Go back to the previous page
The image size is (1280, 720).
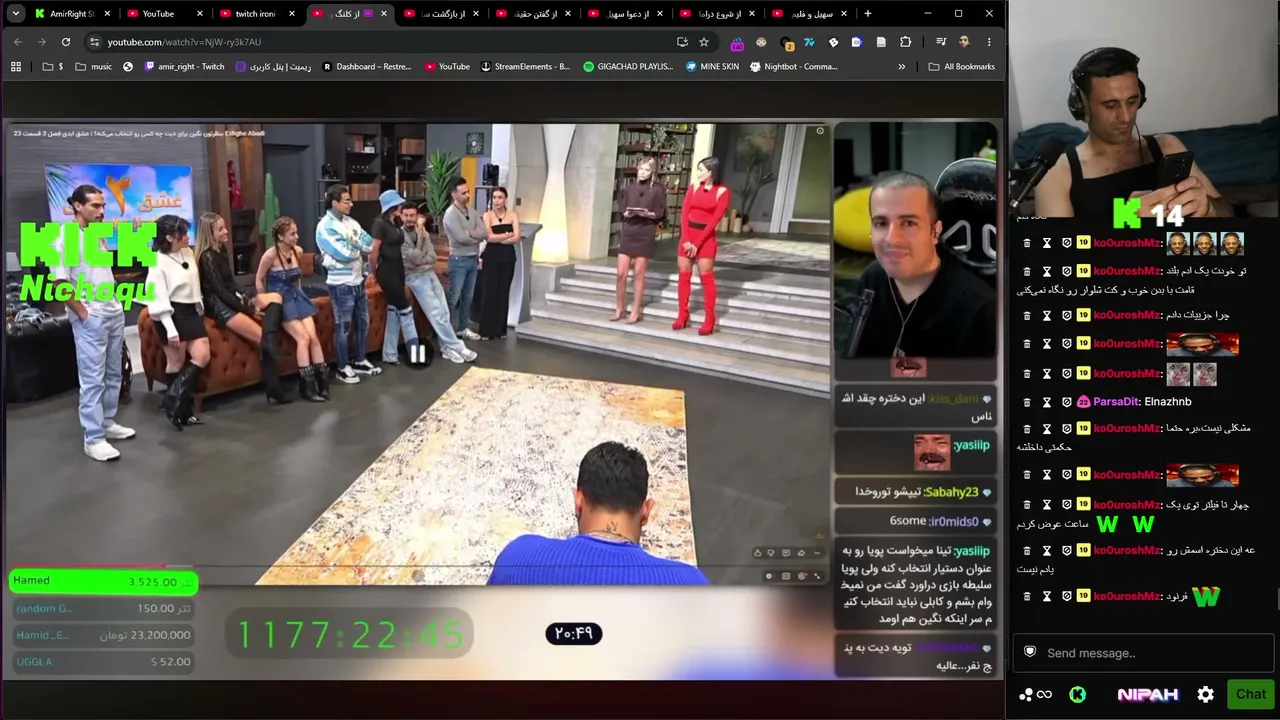pyautogui.click(x=18, y=42)
